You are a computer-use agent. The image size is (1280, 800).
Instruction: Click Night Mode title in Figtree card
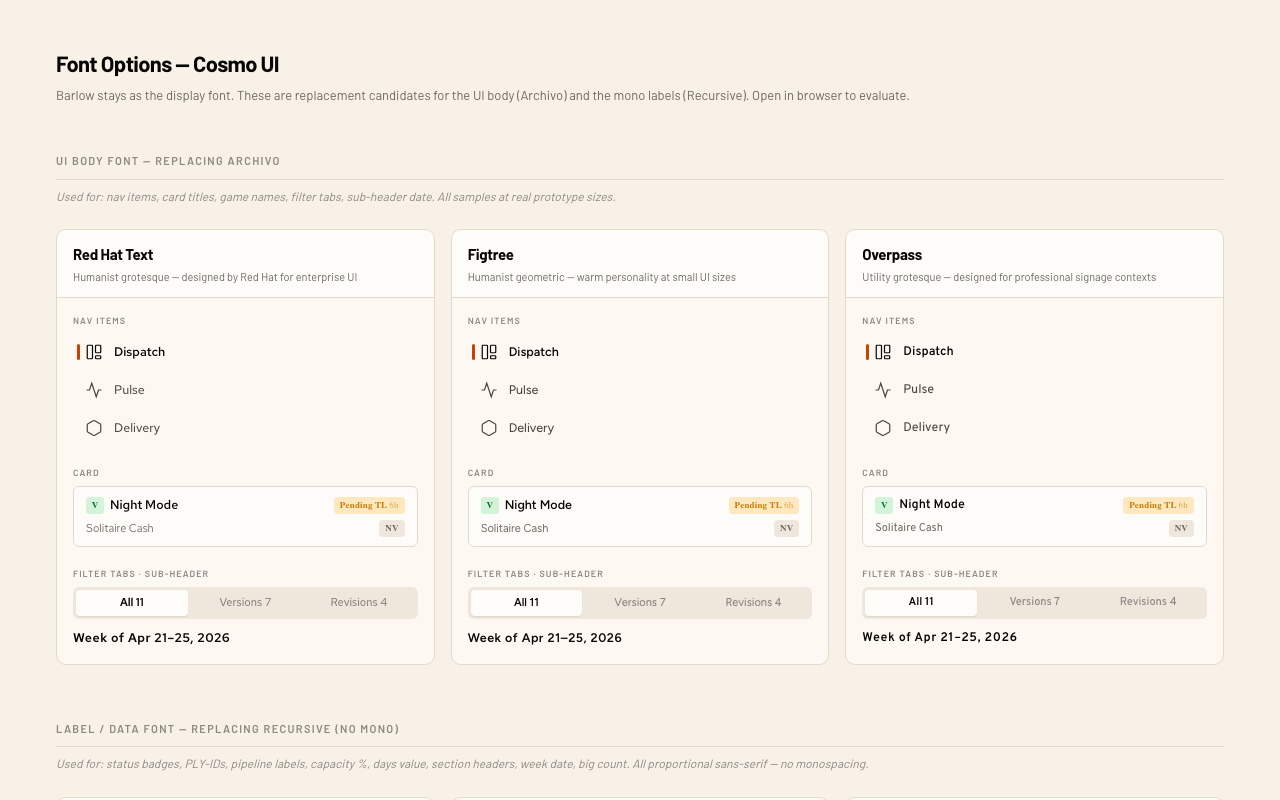538,505
